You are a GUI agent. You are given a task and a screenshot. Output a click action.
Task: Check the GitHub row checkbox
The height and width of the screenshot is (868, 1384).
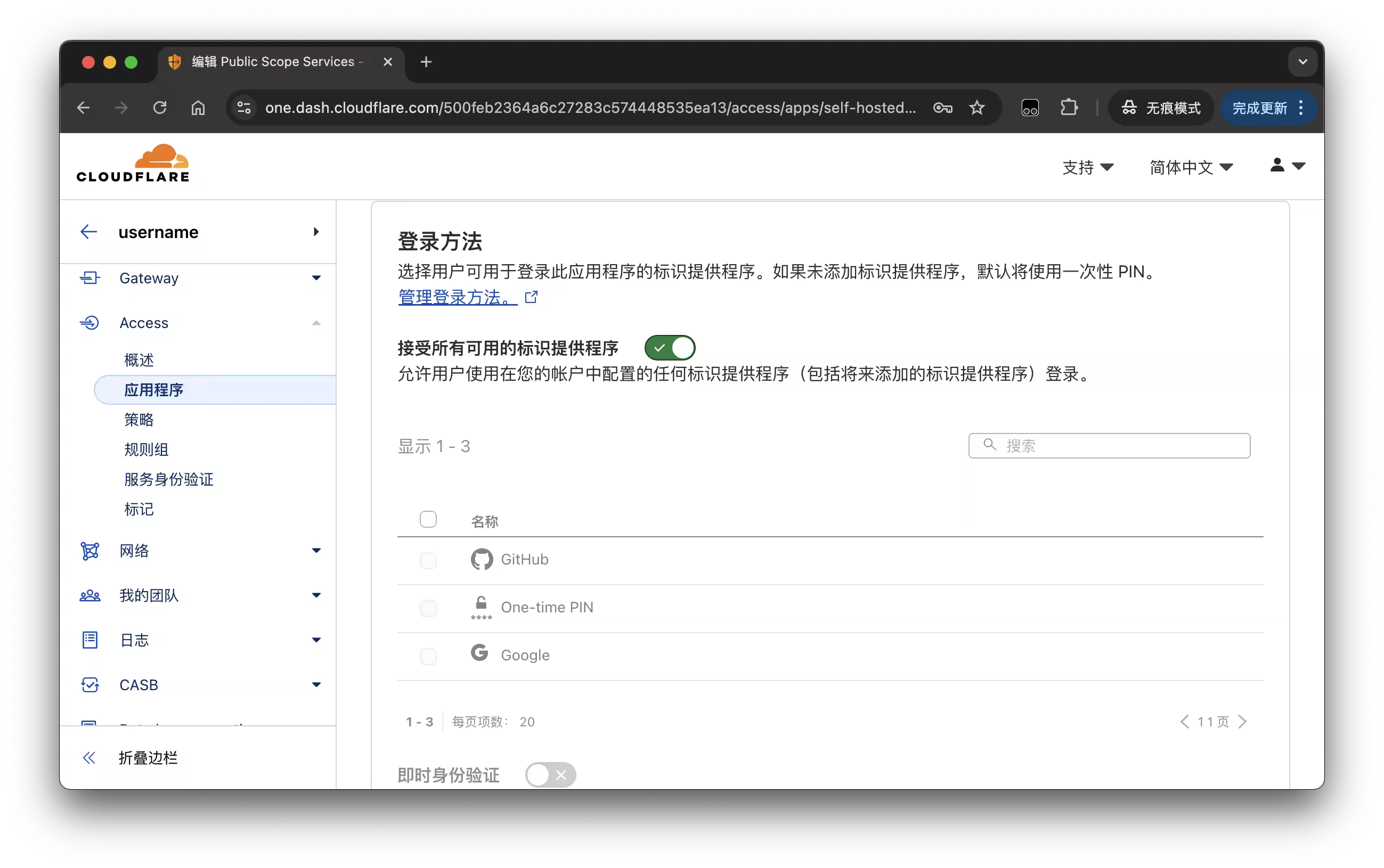[428, 560]
